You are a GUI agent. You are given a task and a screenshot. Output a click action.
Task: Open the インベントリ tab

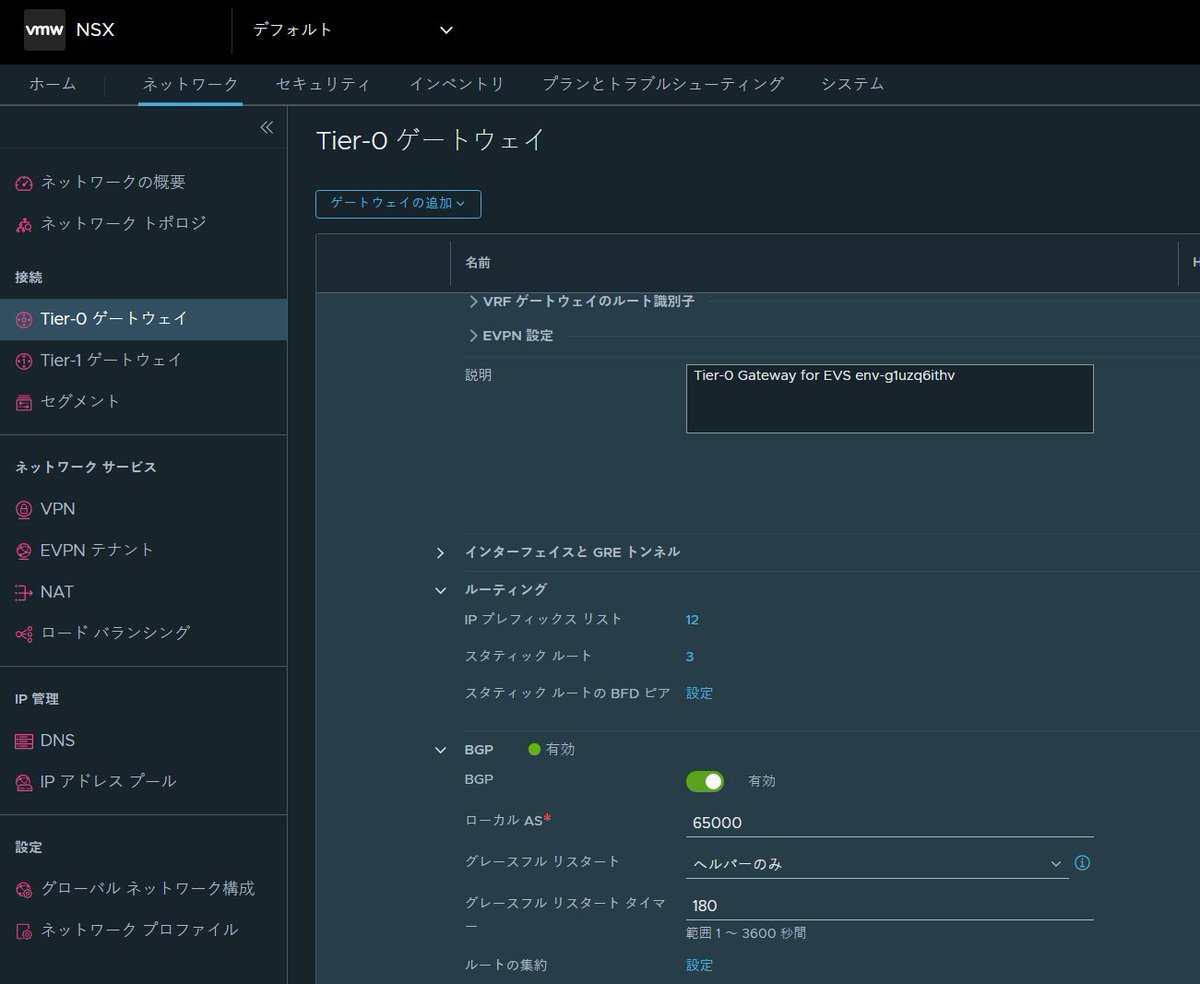pyautogui.click(x=457, y=84)
